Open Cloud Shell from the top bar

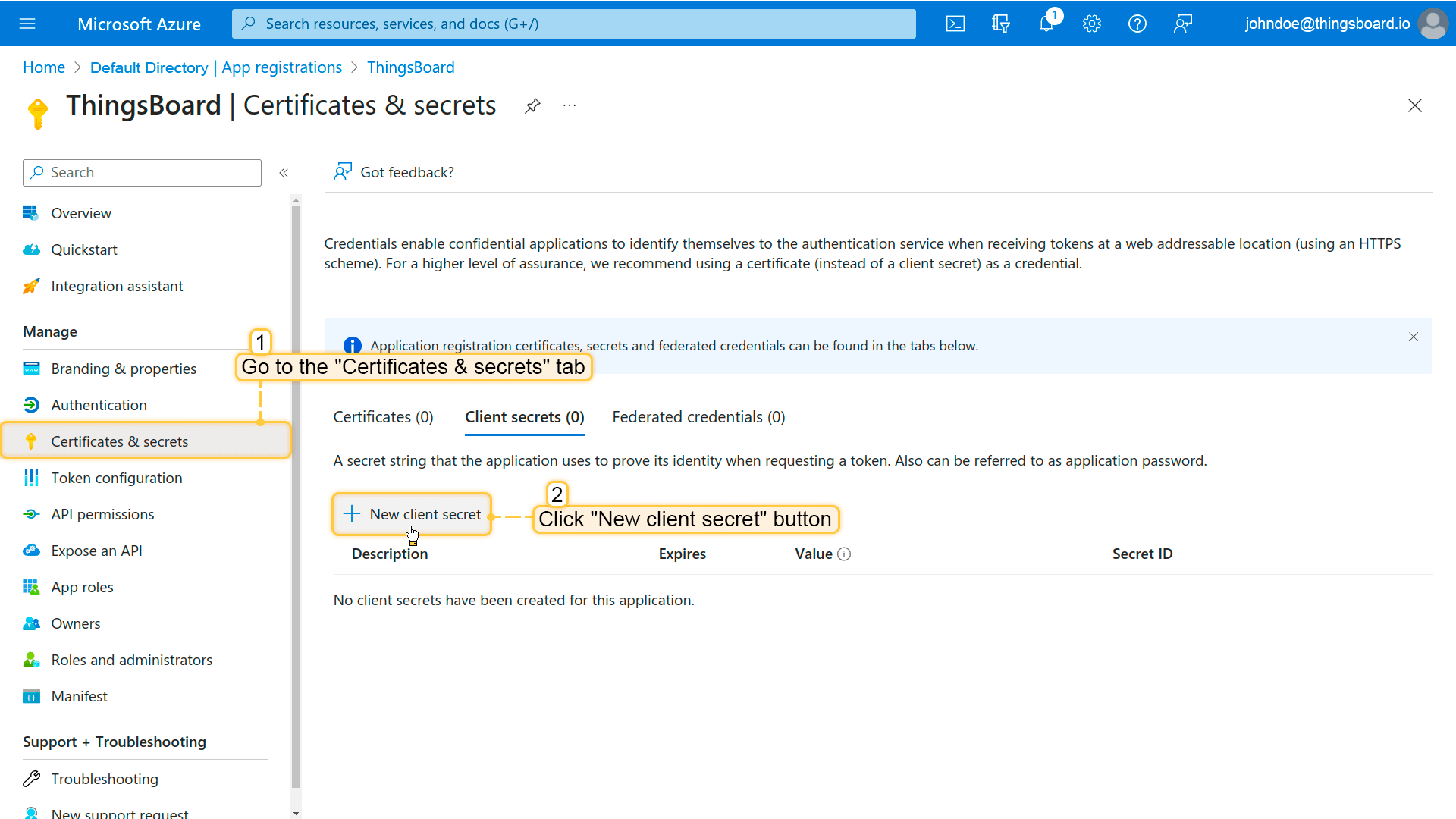[x=955, y=24]
